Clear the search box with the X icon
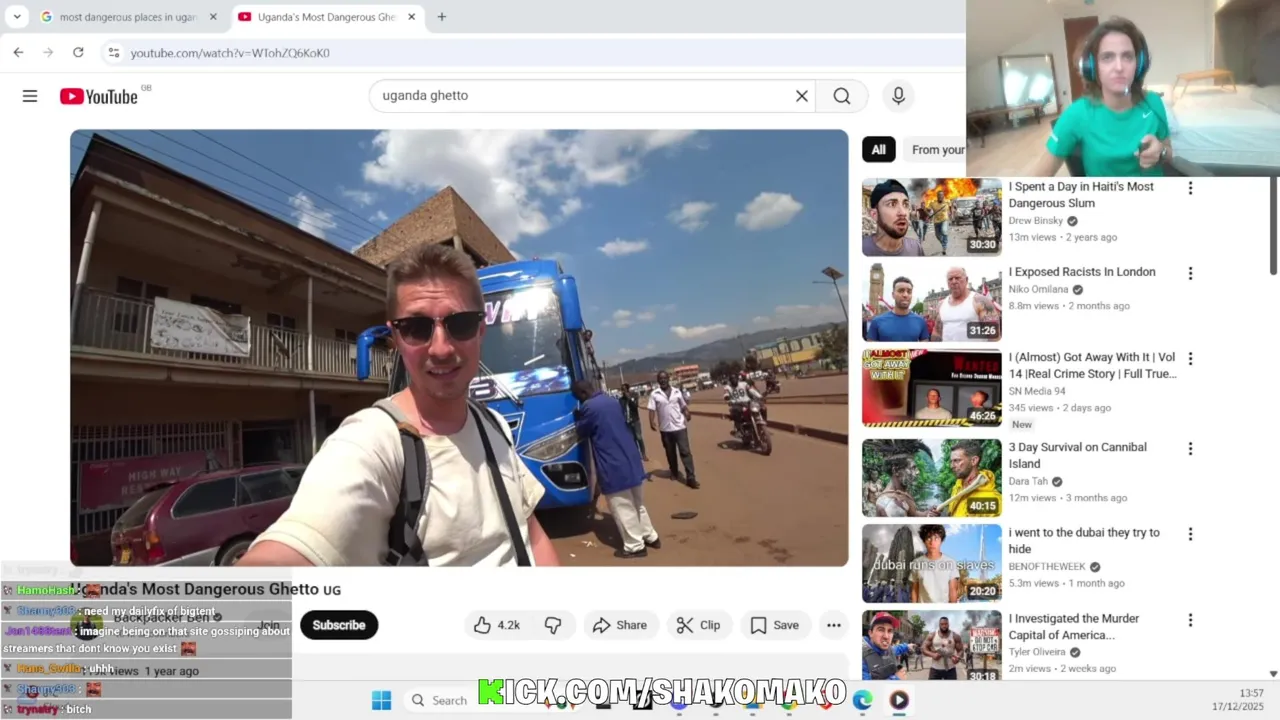This screenshot has width=1280, height=720. point(801,96)
